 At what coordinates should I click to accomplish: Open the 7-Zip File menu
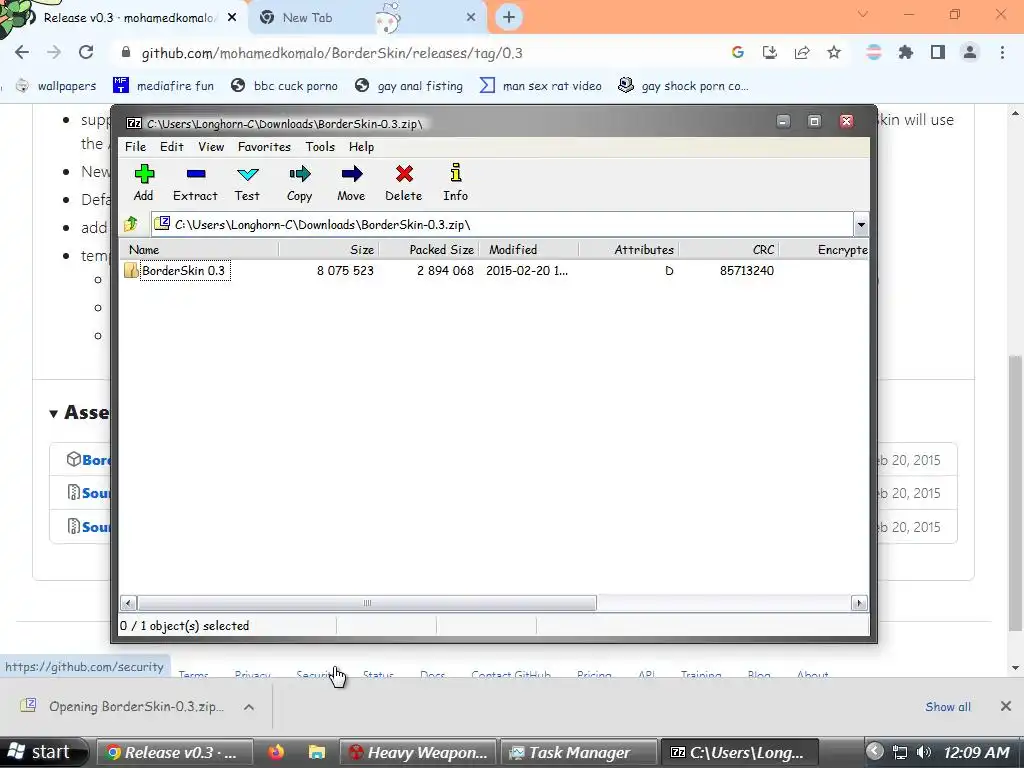pyautogui.click(x=135, y=147)
